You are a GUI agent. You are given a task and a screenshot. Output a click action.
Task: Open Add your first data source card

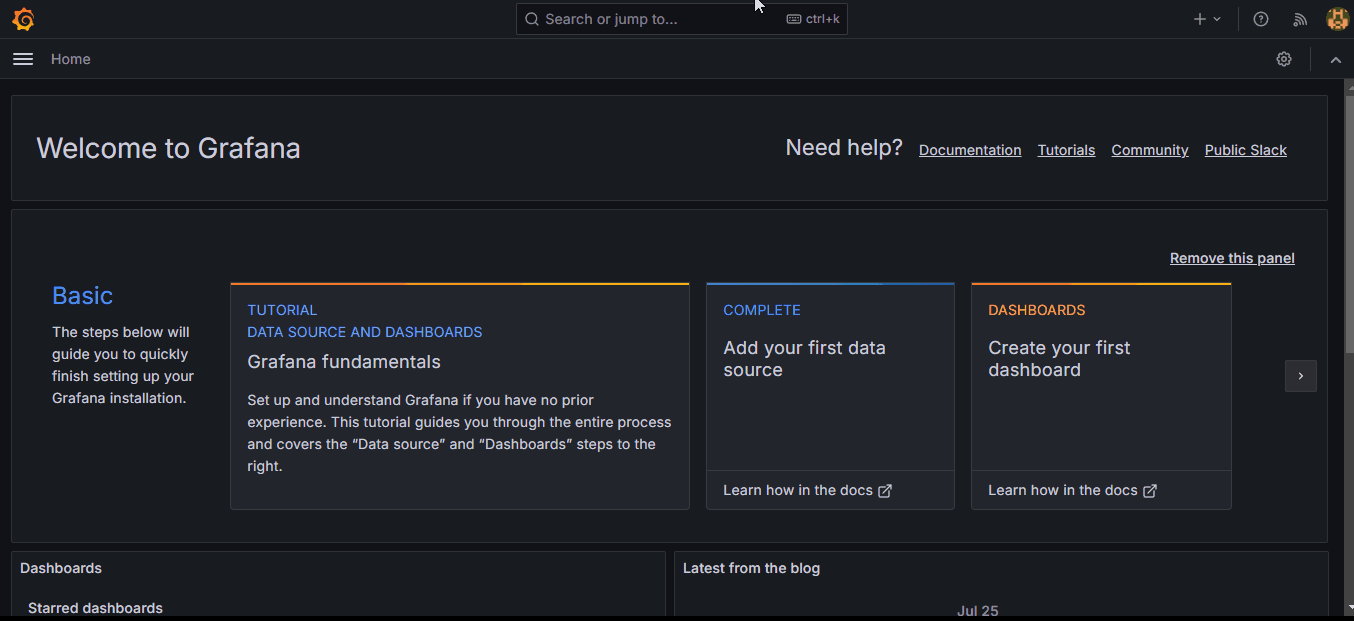coord(830,396)
